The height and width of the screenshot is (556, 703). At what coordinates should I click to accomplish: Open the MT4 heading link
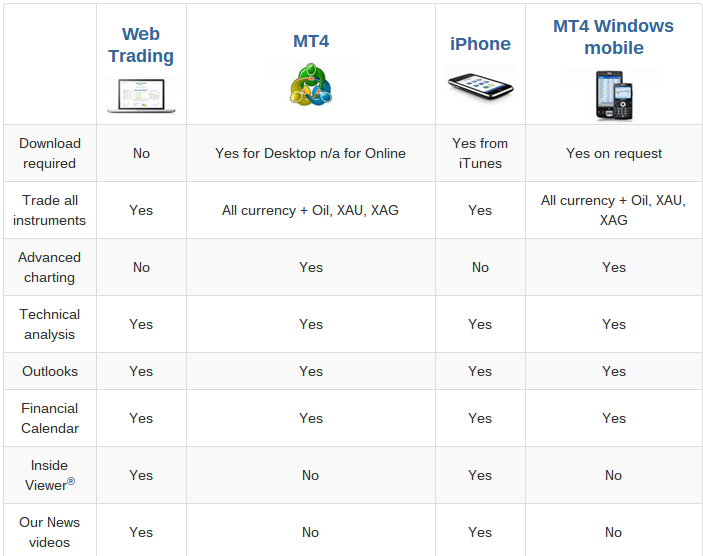(x=311, y=41)
